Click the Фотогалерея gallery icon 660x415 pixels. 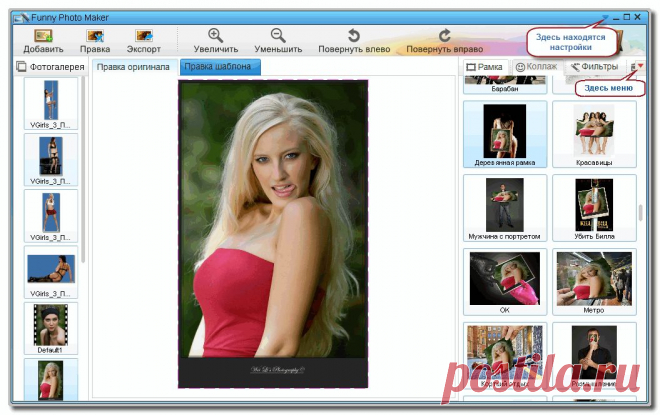[21, 67]
